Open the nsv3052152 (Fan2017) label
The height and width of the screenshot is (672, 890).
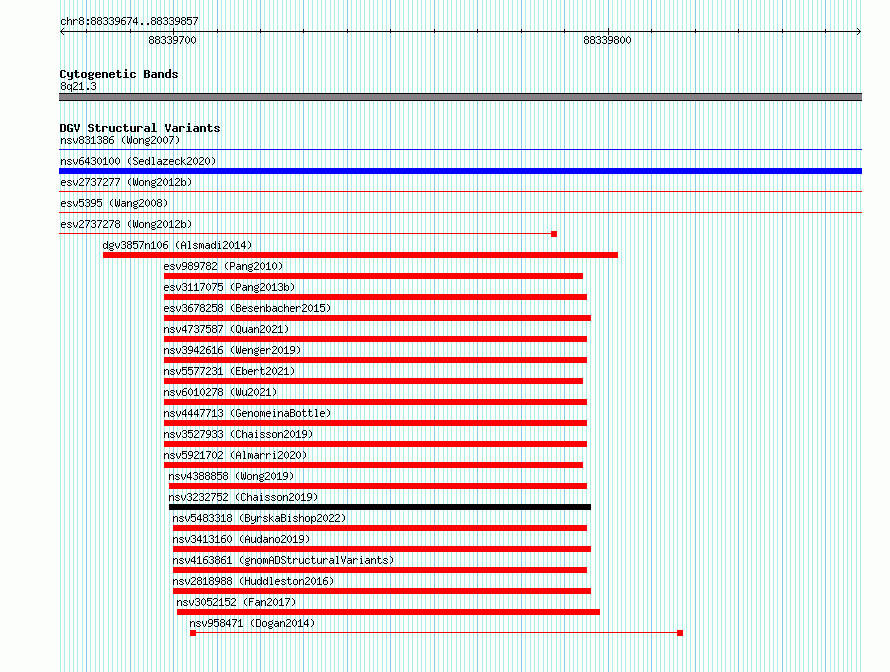236,602
